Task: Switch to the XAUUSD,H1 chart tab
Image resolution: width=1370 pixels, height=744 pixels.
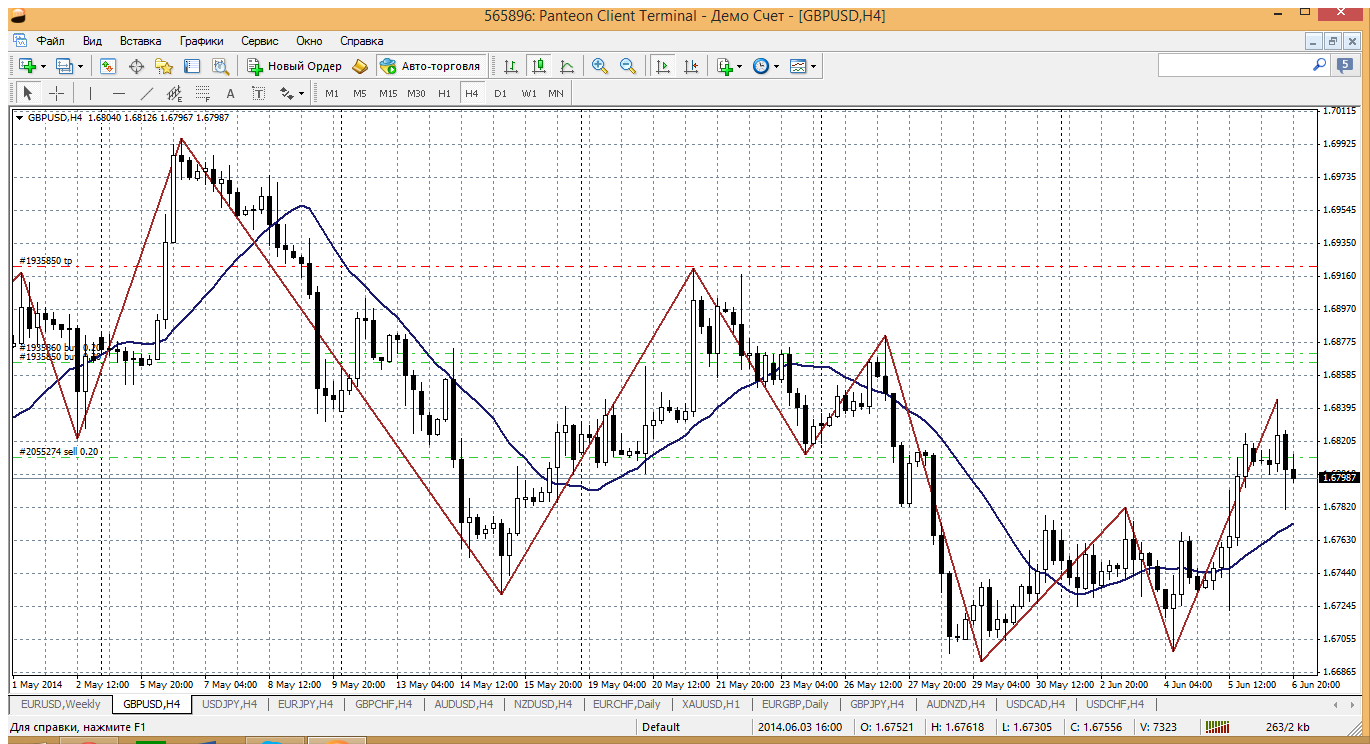Action: [709, 704]
